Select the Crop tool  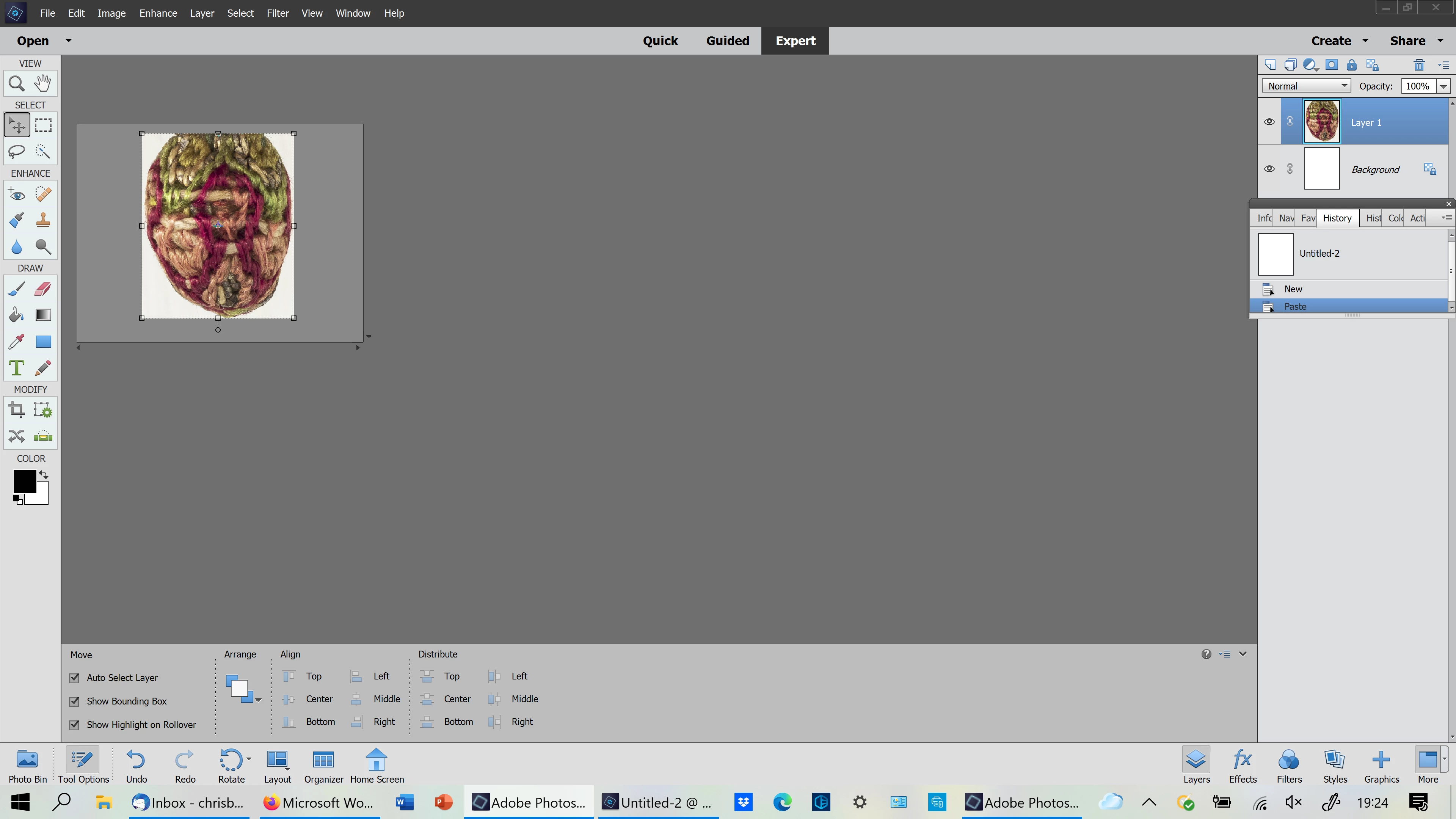tap(16, 410)
